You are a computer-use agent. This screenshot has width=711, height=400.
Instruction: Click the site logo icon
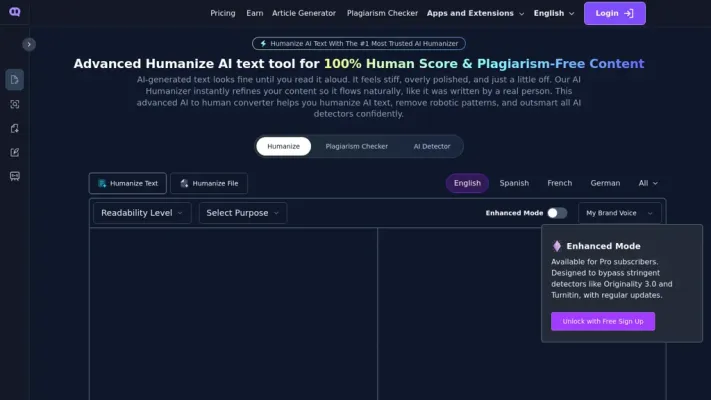15,12
